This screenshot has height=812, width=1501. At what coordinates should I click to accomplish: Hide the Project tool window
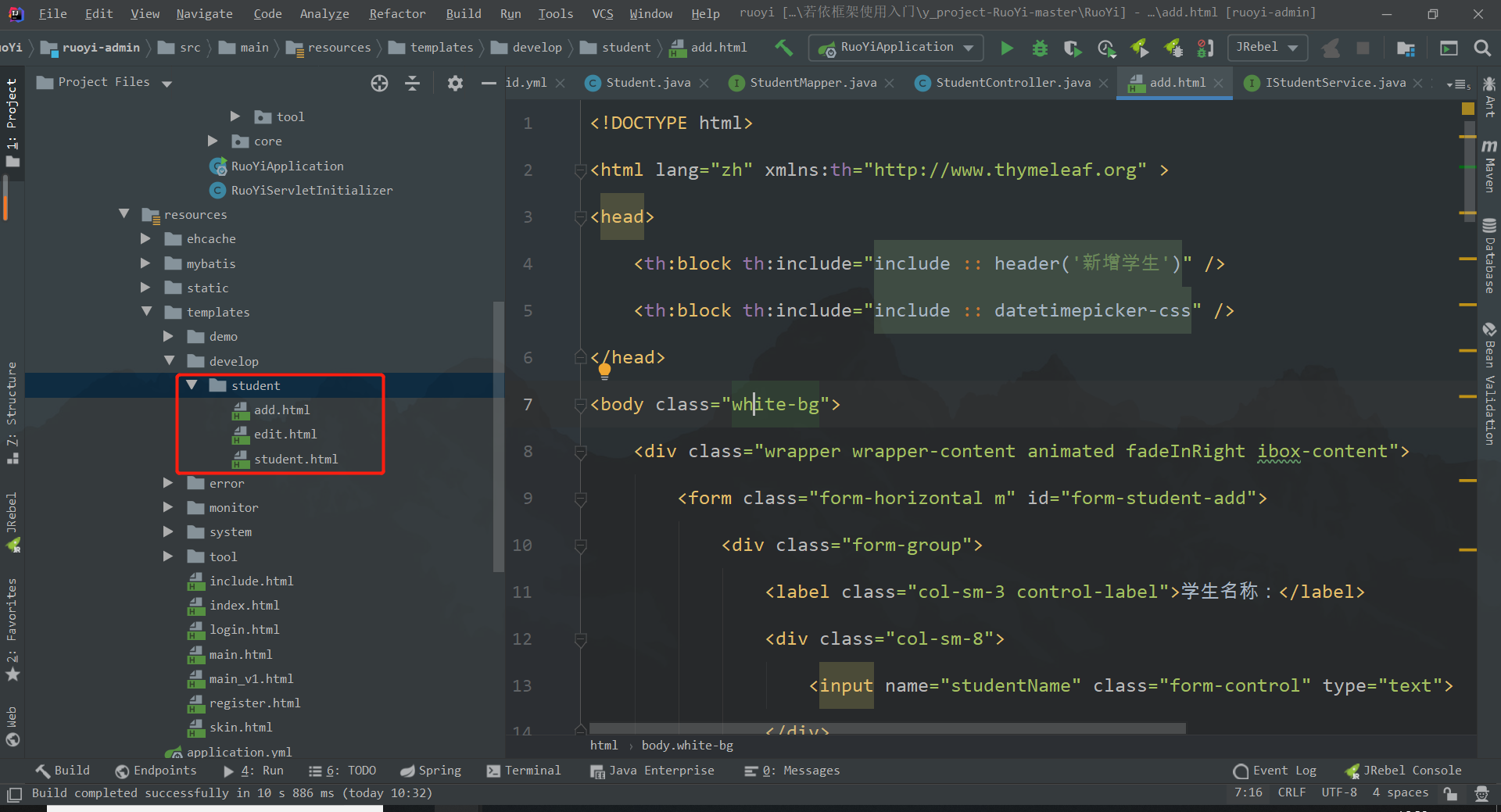[489, 83]
